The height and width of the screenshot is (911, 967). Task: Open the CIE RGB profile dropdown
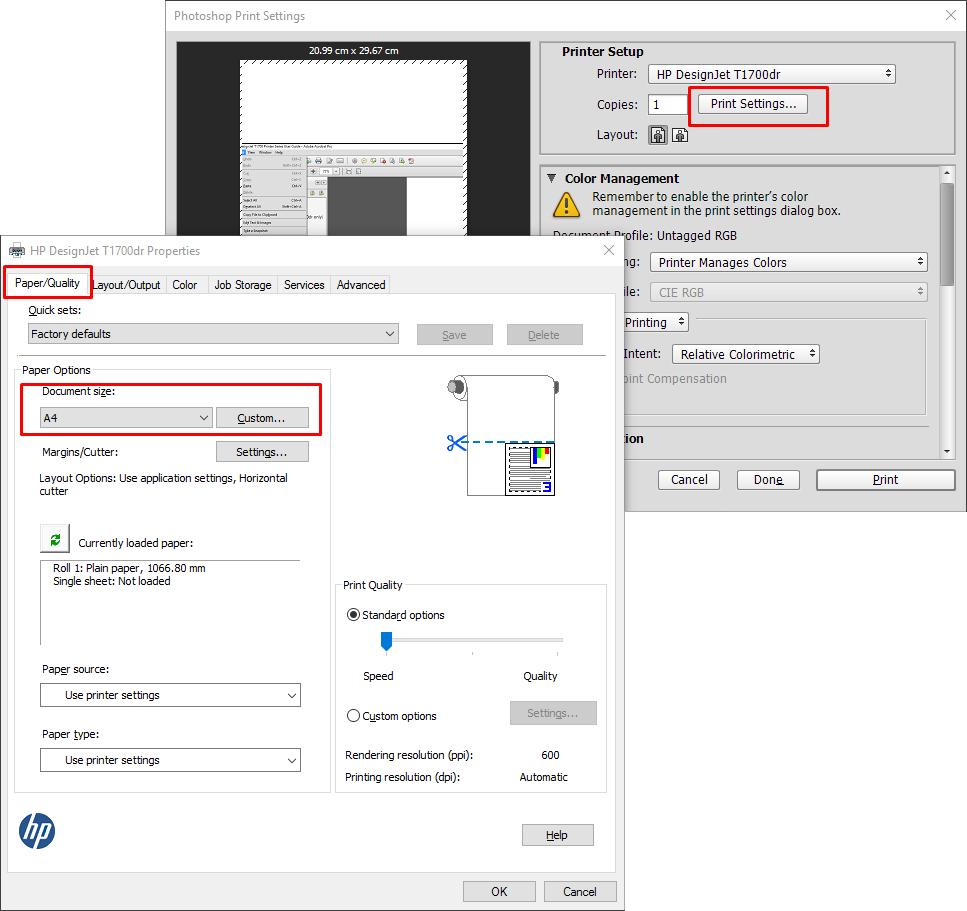click(789, 292)
